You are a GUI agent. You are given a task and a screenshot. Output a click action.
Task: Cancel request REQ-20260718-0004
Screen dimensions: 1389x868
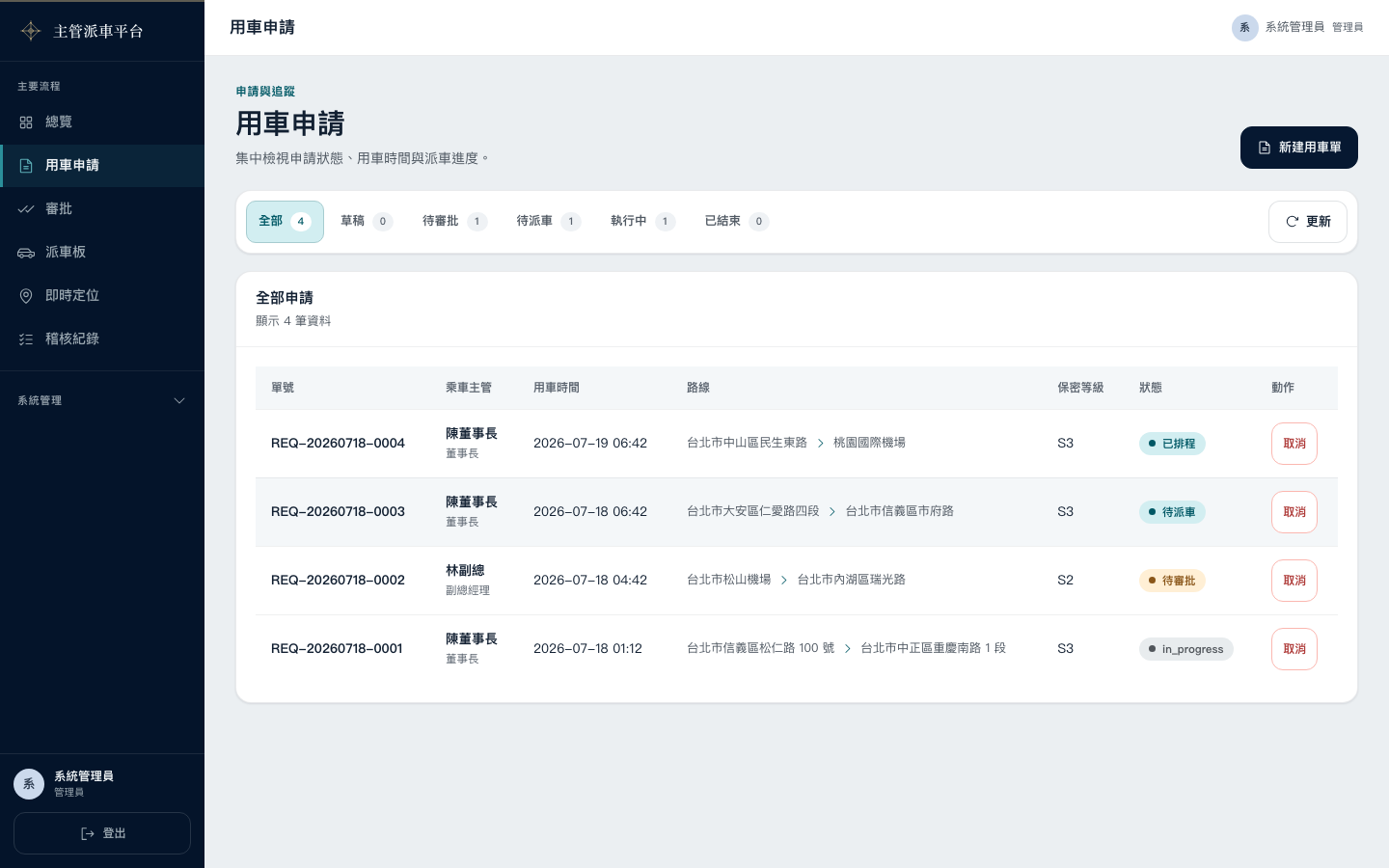1294,444
